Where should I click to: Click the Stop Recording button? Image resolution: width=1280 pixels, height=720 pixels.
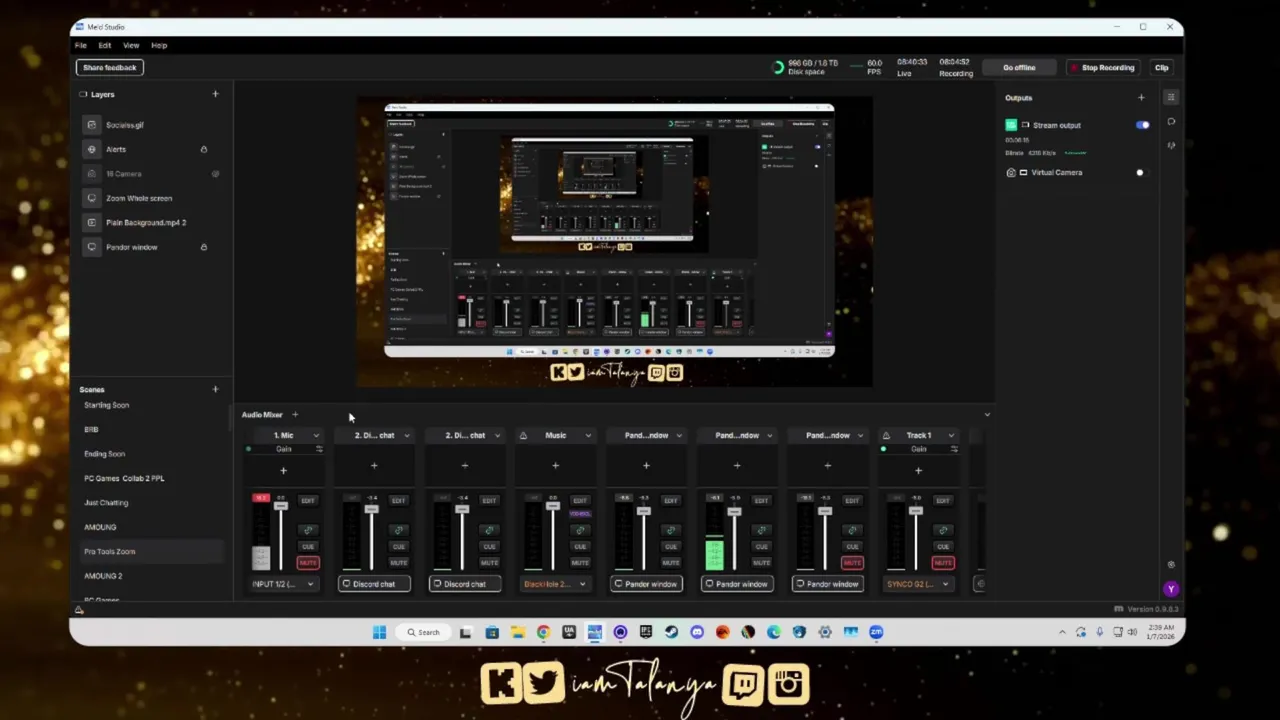pyautogui.click(x=1101, y=67)
